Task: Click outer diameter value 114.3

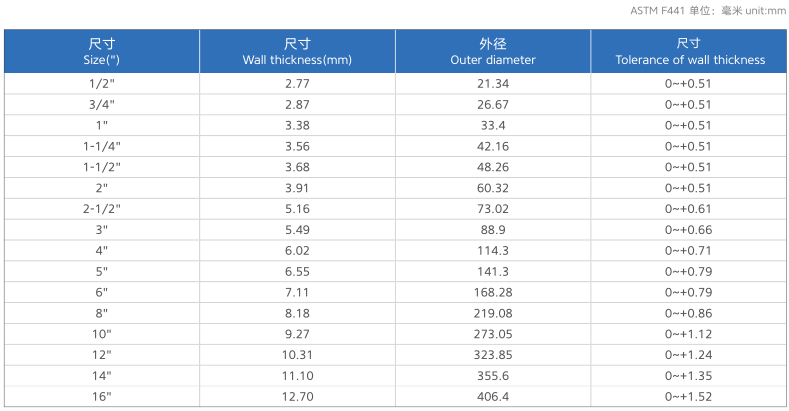Action: pos(493,250)
